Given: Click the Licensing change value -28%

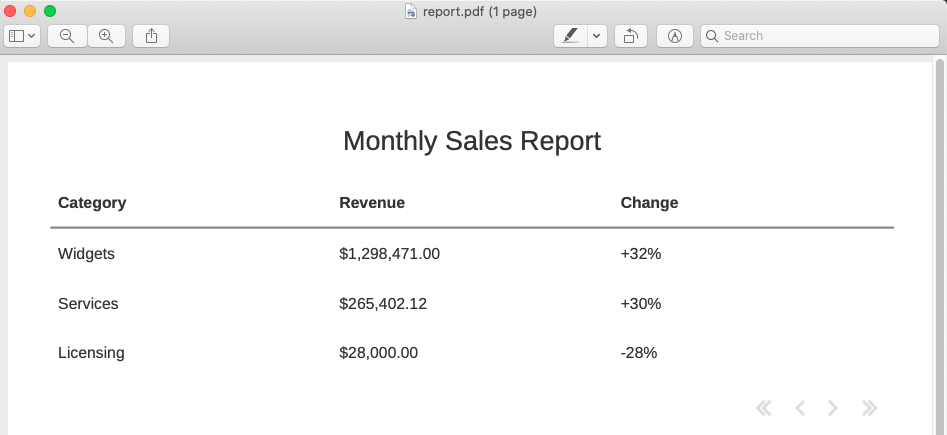Looking at the screenshot, I should pos(638,353).
